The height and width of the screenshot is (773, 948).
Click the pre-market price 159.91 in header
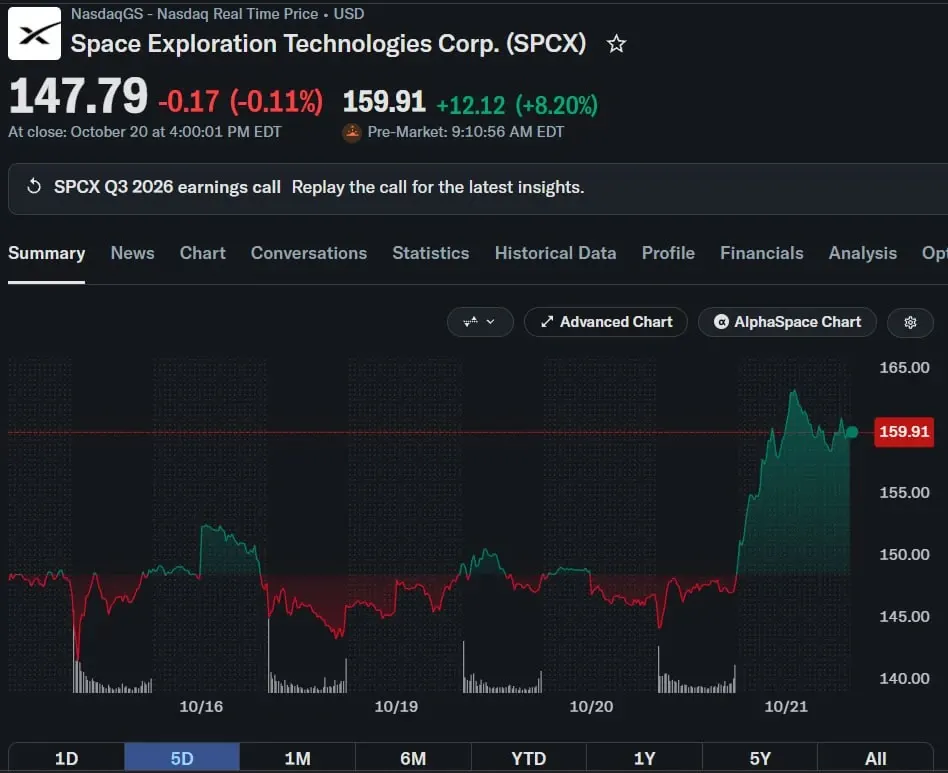(385, 102)
